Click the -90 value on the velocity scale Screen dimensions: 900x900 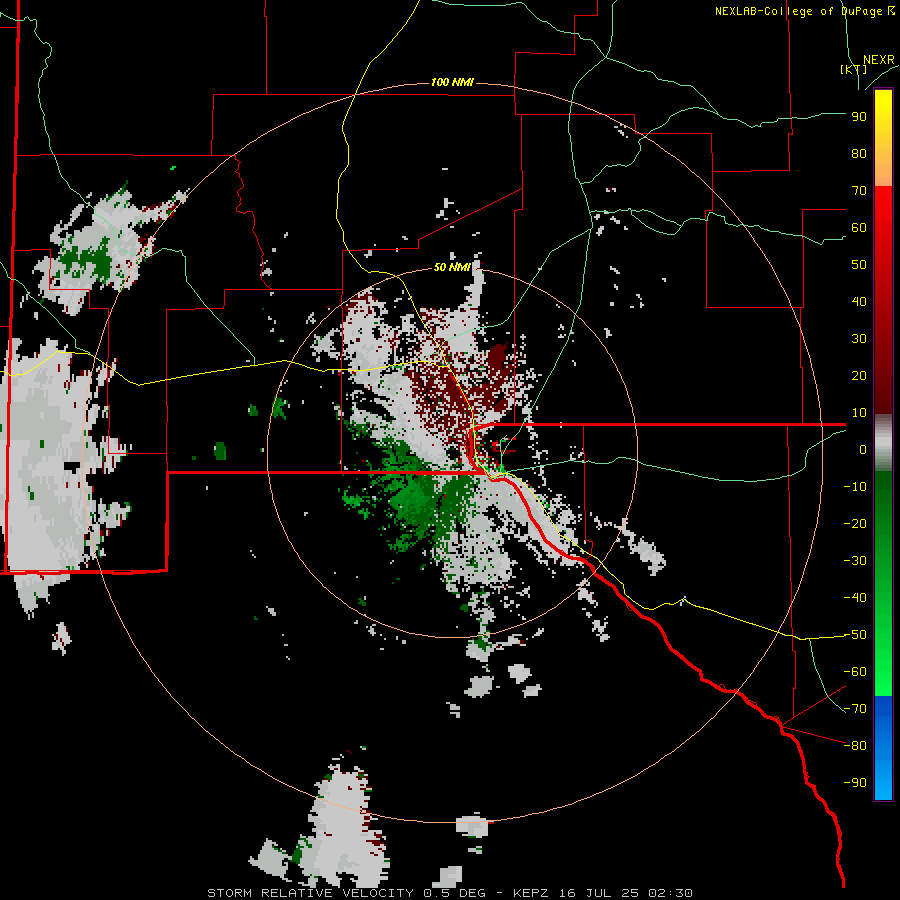click(x=855, y=783)
